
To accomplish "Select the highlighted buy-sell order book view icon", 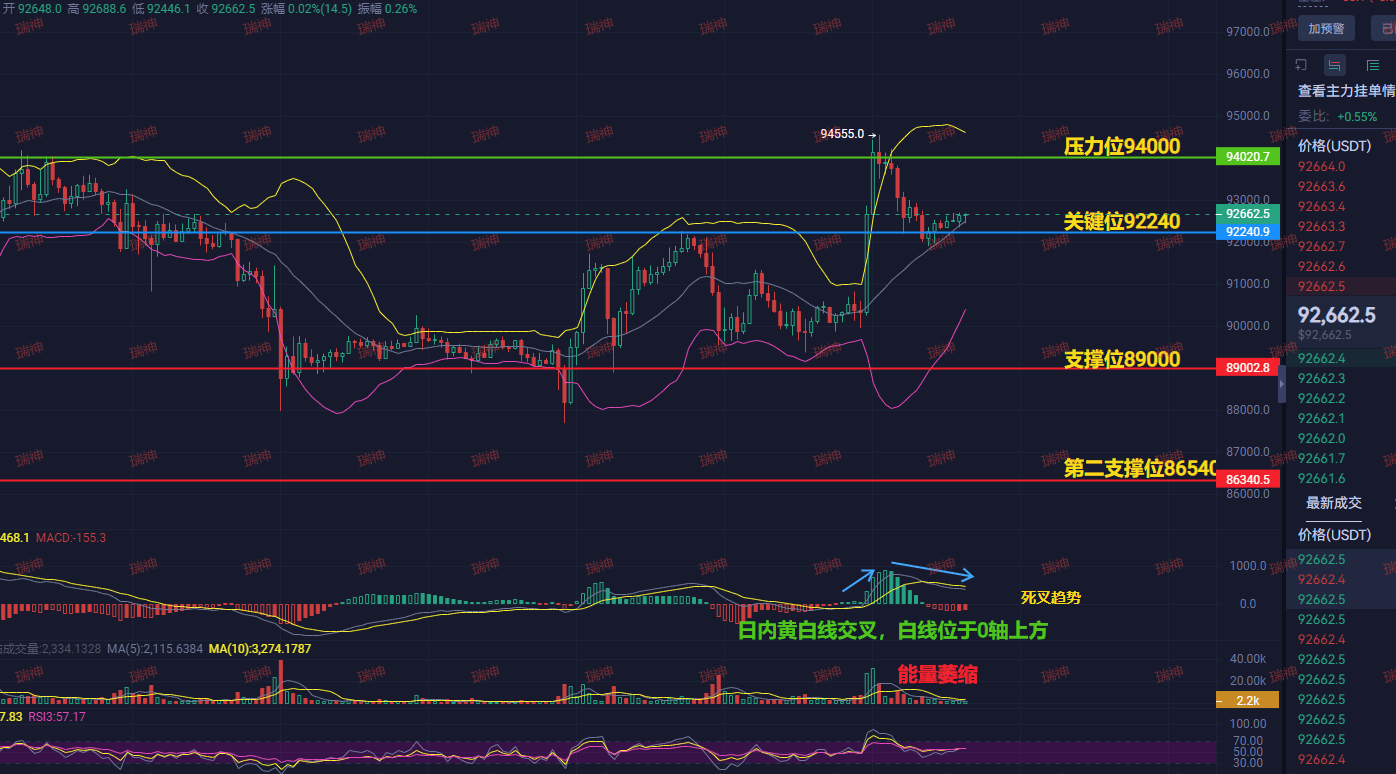I will [x=1335, y=65].
